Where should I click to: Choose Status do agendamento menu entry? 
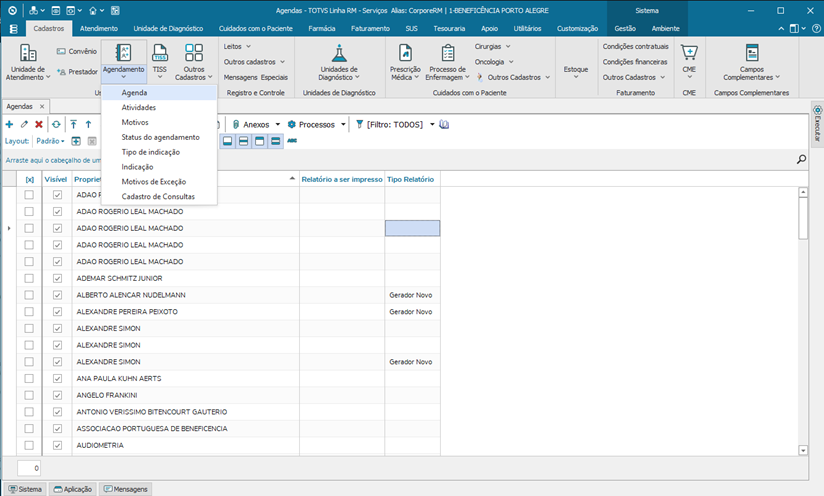[159, 137]
